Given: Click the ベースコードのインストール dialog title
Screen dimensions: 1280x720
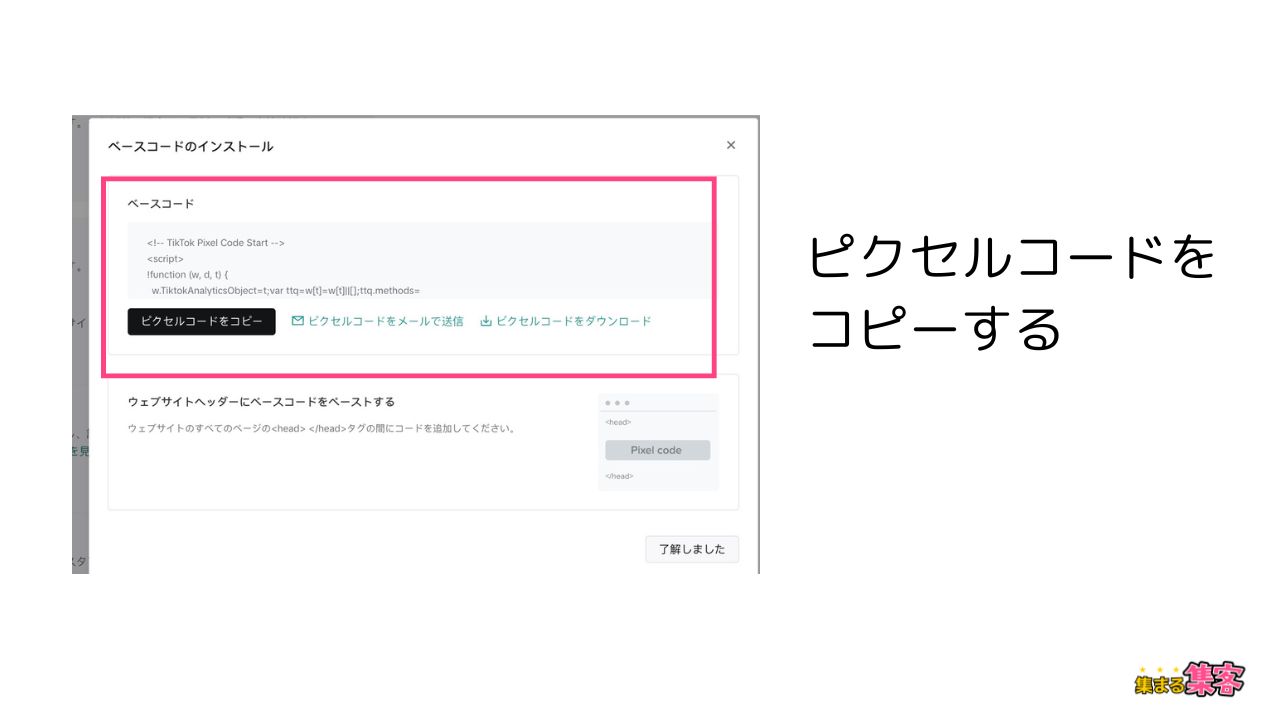Looking at the screenshot, I should pyautogui.click(x=190, y=146).
